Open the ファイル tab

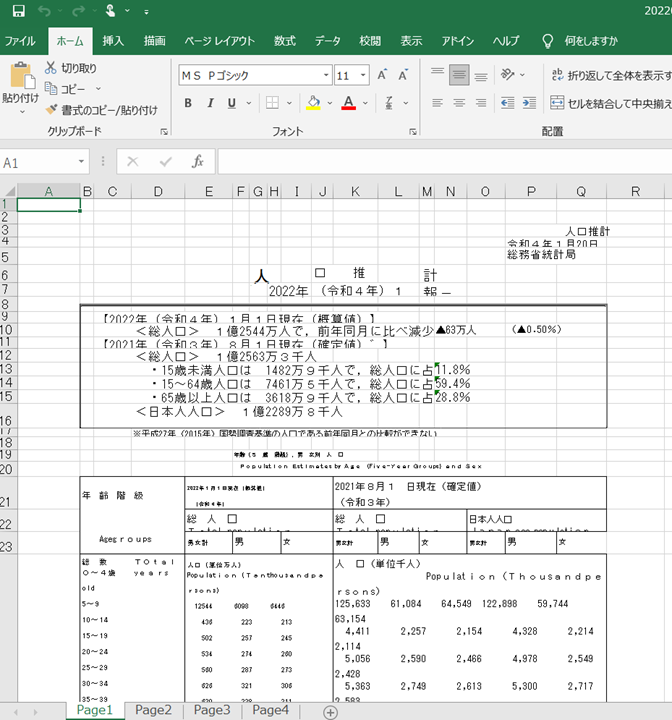pos(20,41)
